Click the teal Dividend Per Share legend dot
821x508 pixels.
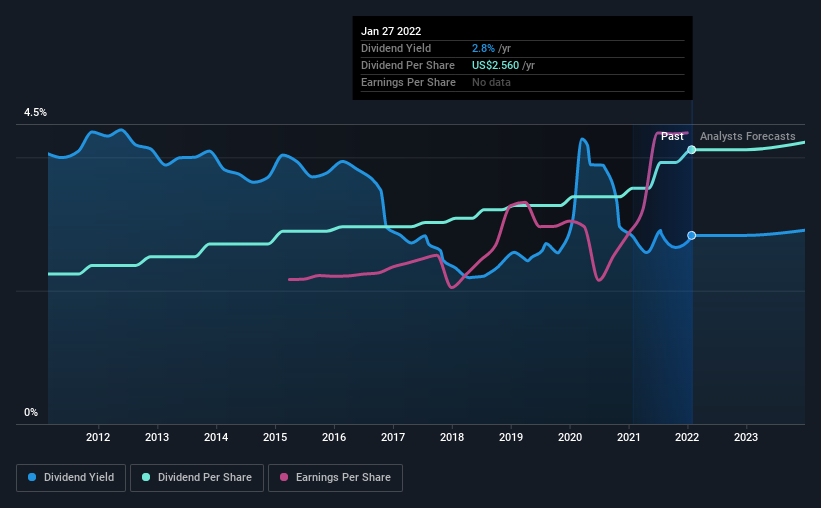[146, 477]
